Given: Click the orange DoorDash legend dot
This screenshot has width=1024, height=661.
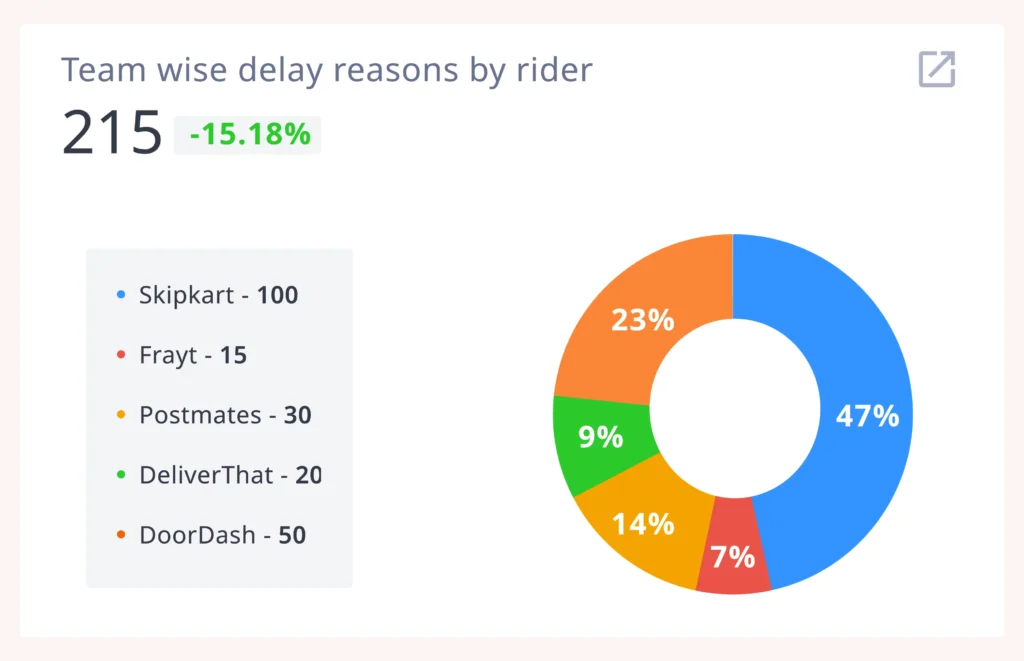Looking at the screenshot, I should [x=121, y=535].
